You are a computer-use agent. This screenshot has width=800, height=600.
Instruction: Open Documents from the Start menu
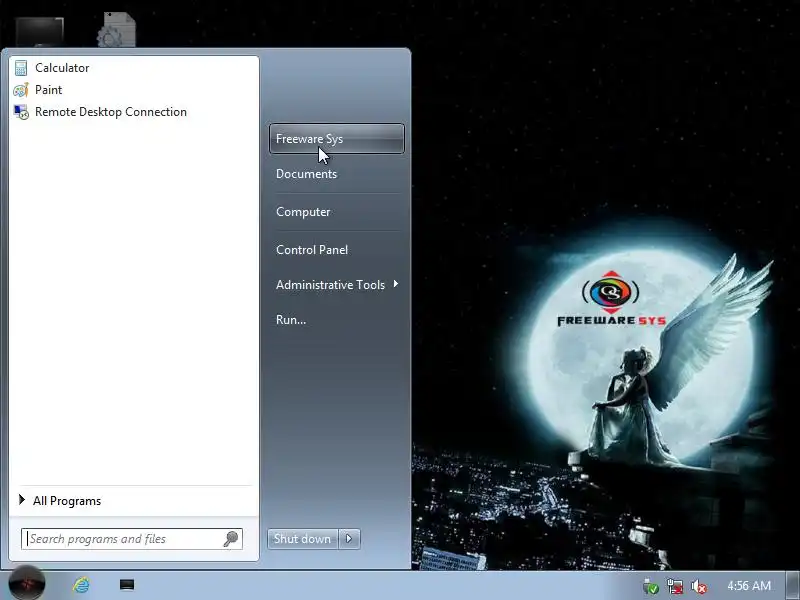click(x=337, y=174)
